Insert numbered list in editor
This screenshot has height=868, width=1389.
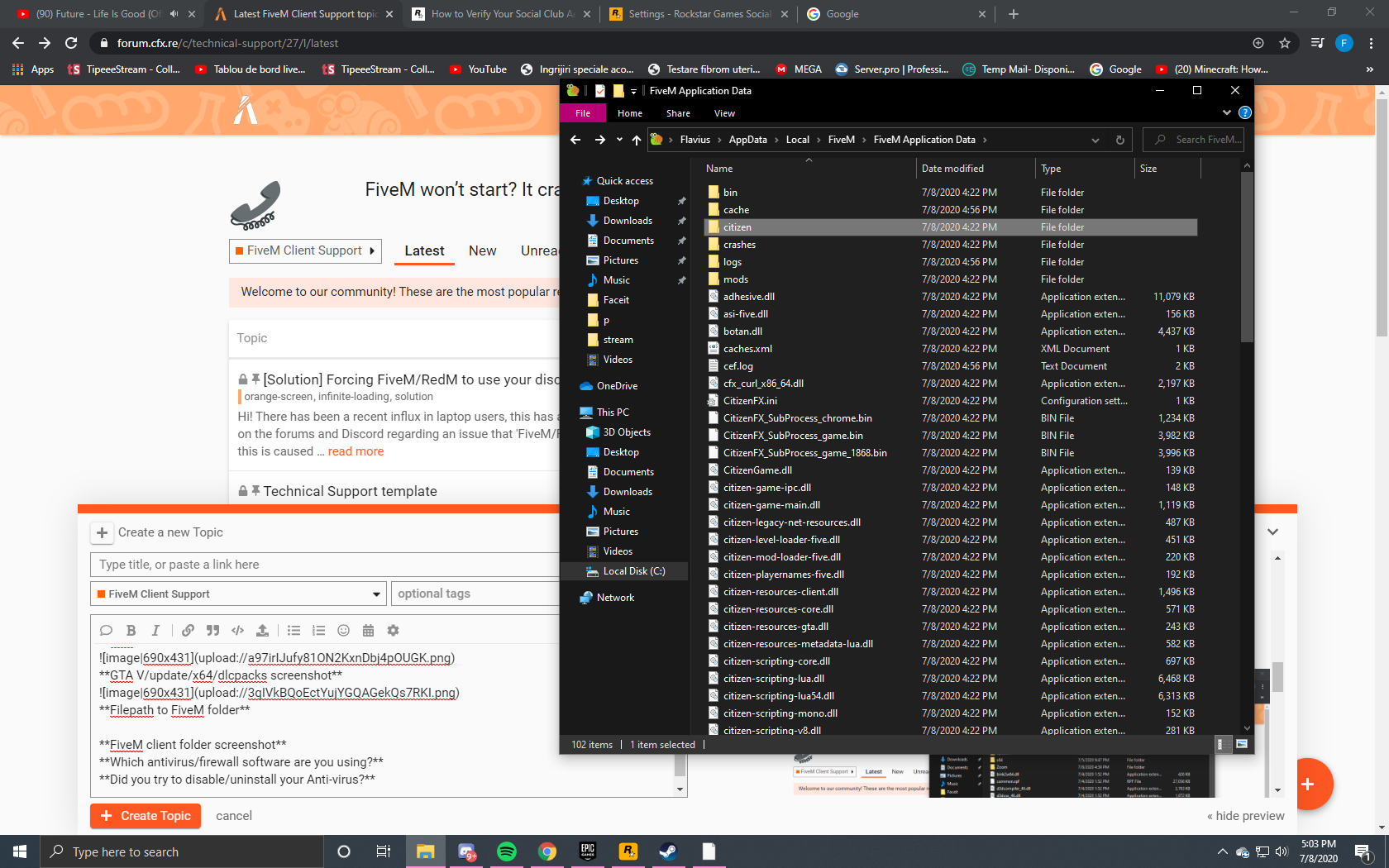[x=318, y=631]
